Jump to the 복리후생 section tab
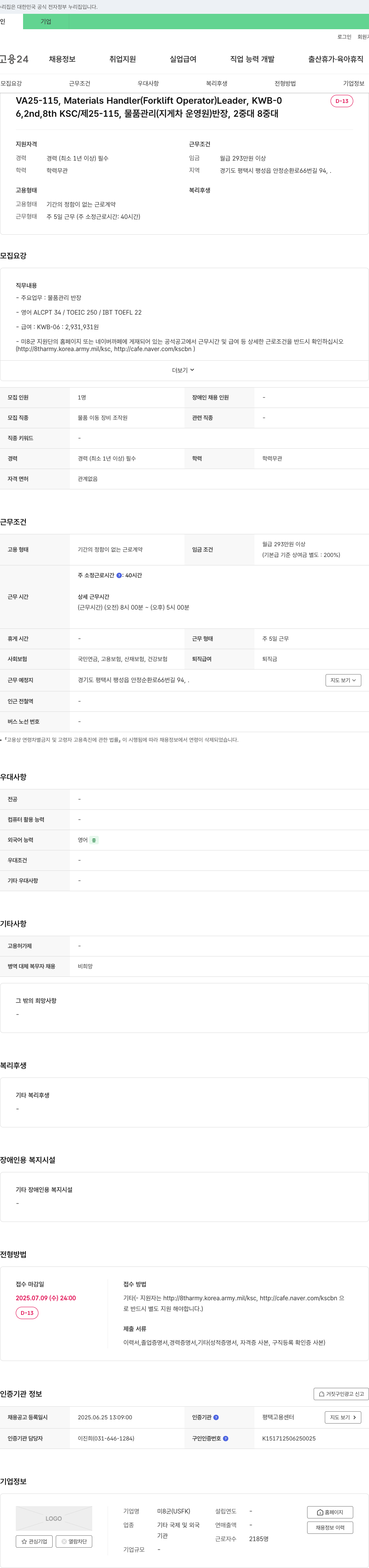 [x=217, y=83]
